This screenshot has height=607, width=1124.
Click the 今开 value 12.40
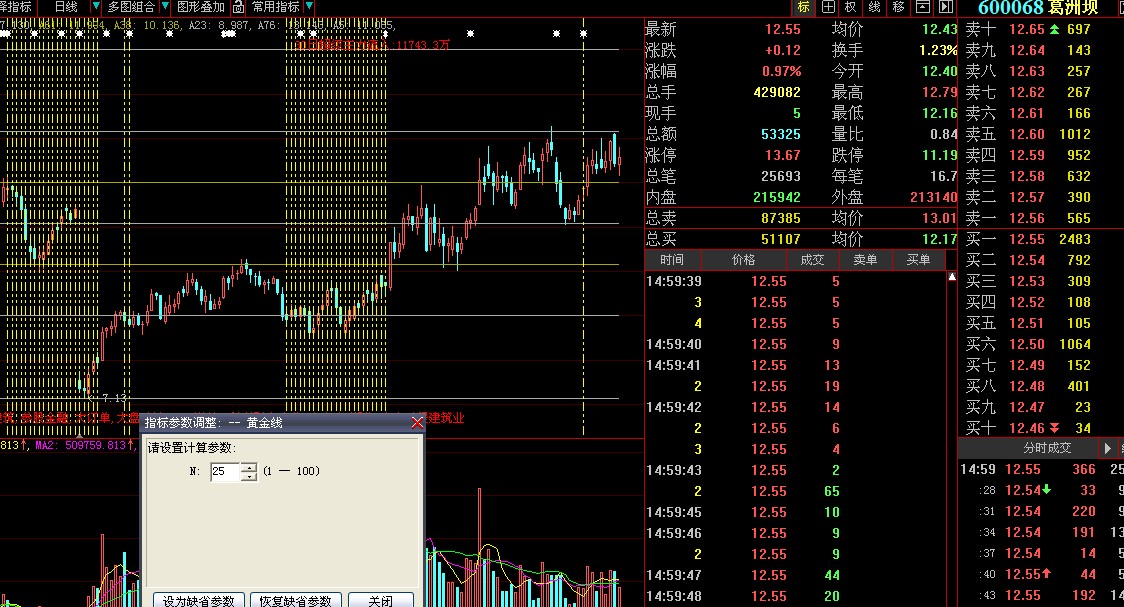pos(939,72)
